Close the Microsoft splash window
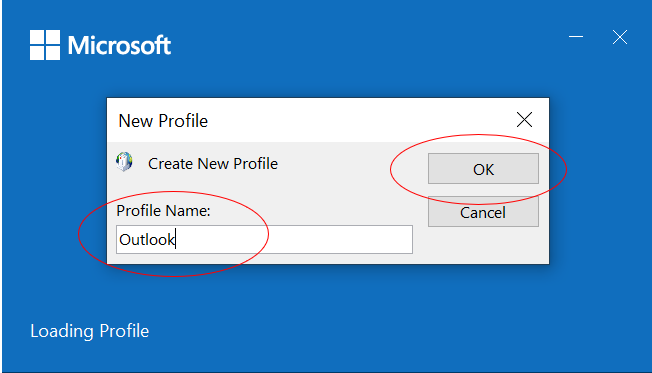Image resolution: width=652 pixels, height=373 pixels. pyautogui.click(x=620, y=37)
